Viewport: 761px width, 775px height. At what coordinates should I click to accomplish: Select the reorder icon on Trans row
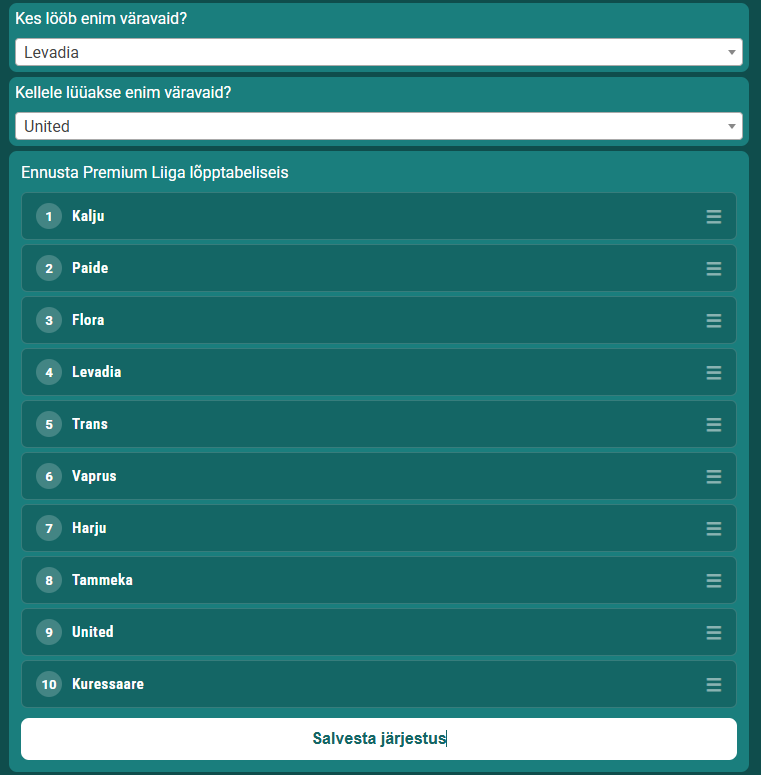tap(713, 424)
